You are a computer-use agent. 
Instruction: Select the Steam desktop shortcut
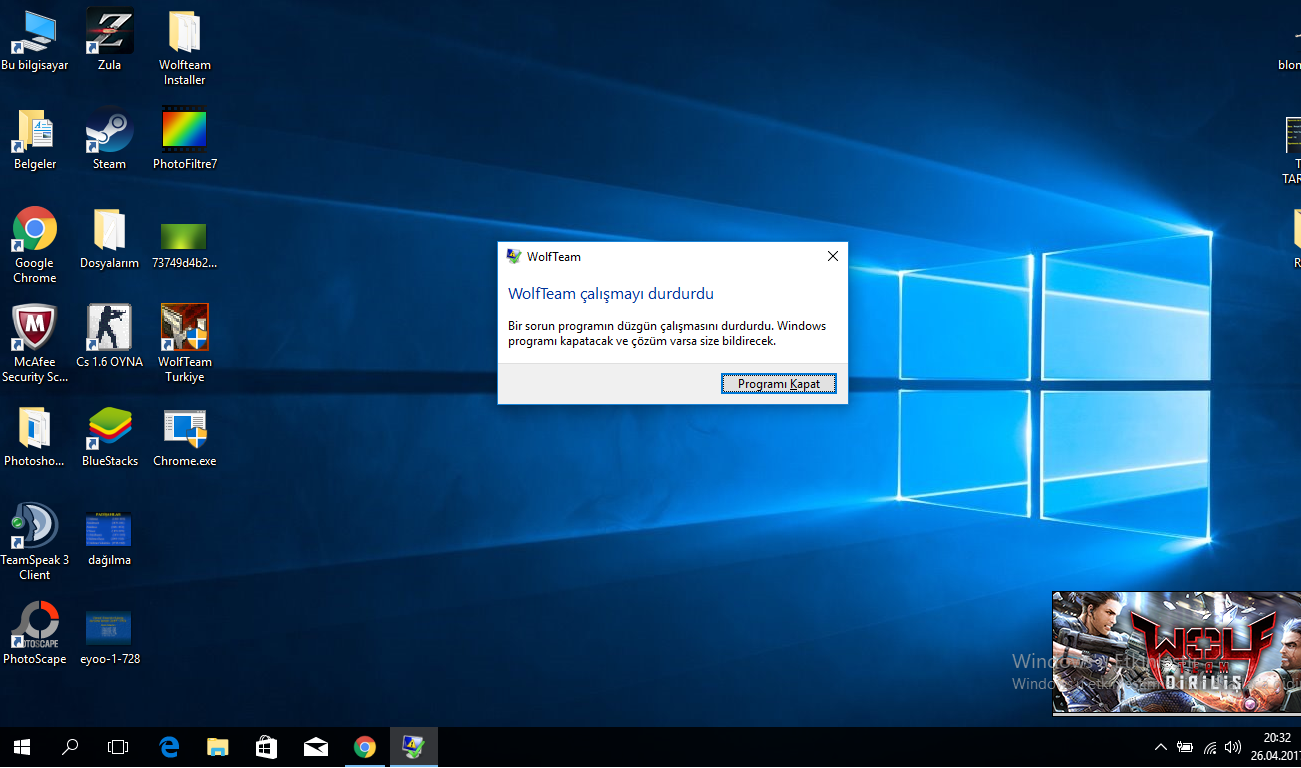click(x=109, y=140)
